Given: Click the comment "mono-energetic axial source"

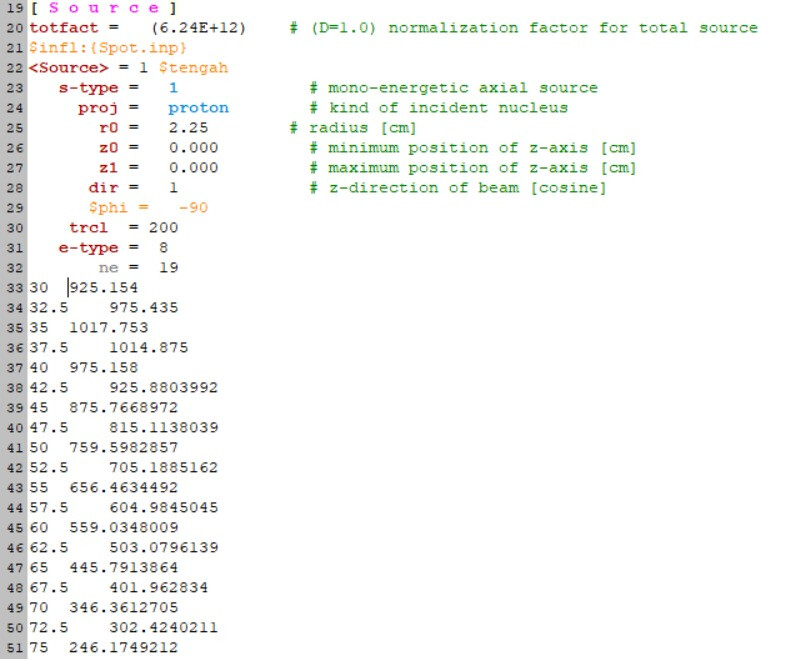Looking at the screenshot, I should pos(463,88).
